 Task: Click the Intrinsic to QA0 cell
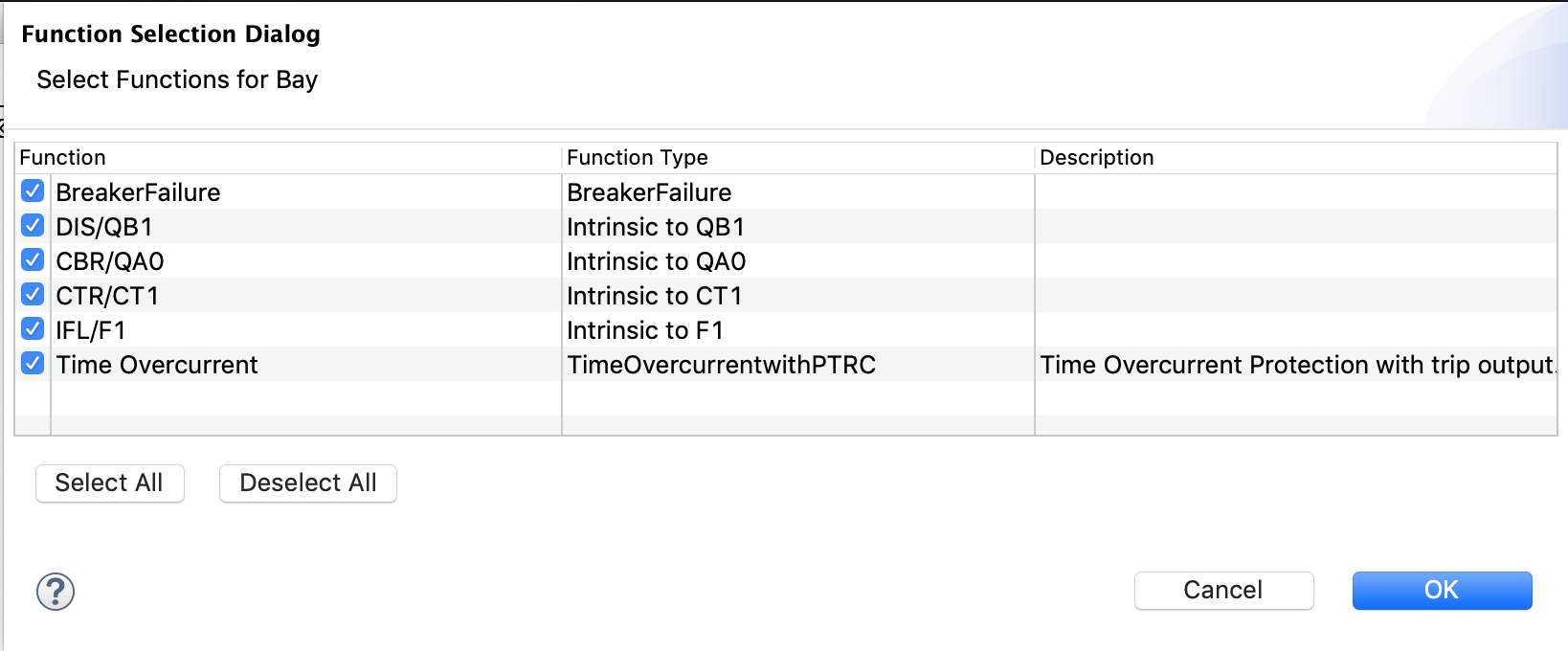click(657, 261)
